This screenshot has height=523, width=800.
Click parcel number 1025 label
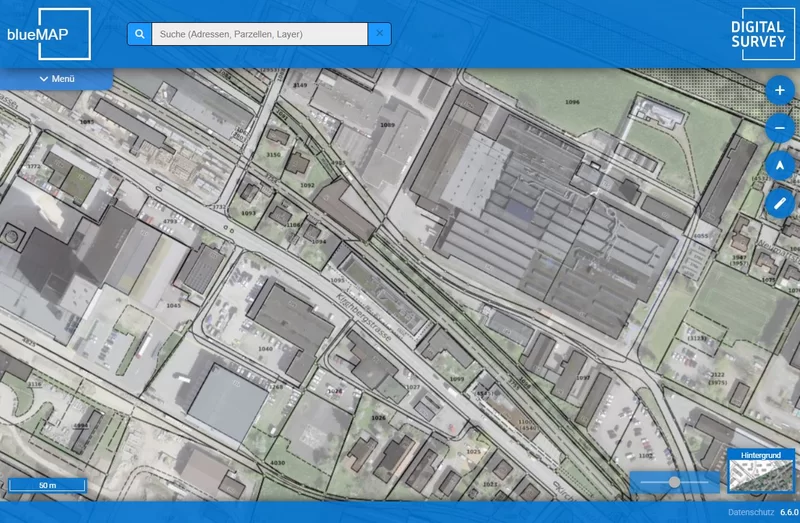tap(473, 452)
